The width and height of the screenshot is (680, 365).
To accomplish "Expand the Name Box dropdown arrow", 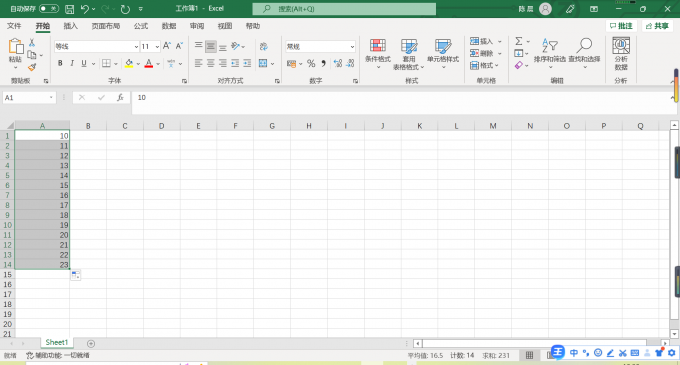I will (51, 98).
